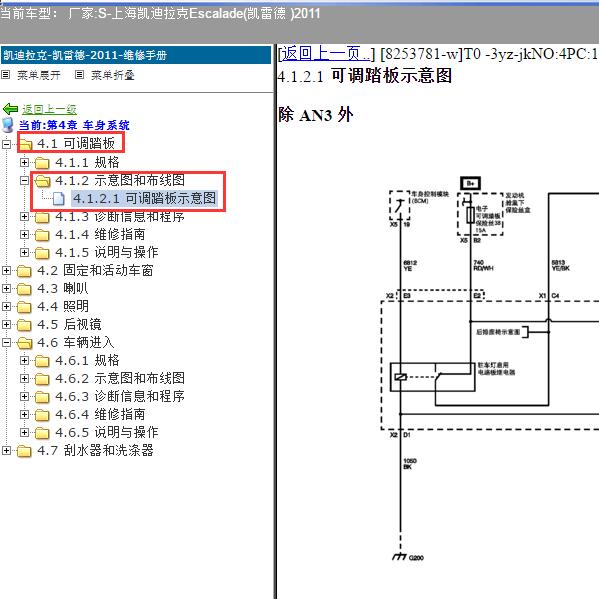Expand the 4.1.1 规格 node

click(x=24, y=162)
